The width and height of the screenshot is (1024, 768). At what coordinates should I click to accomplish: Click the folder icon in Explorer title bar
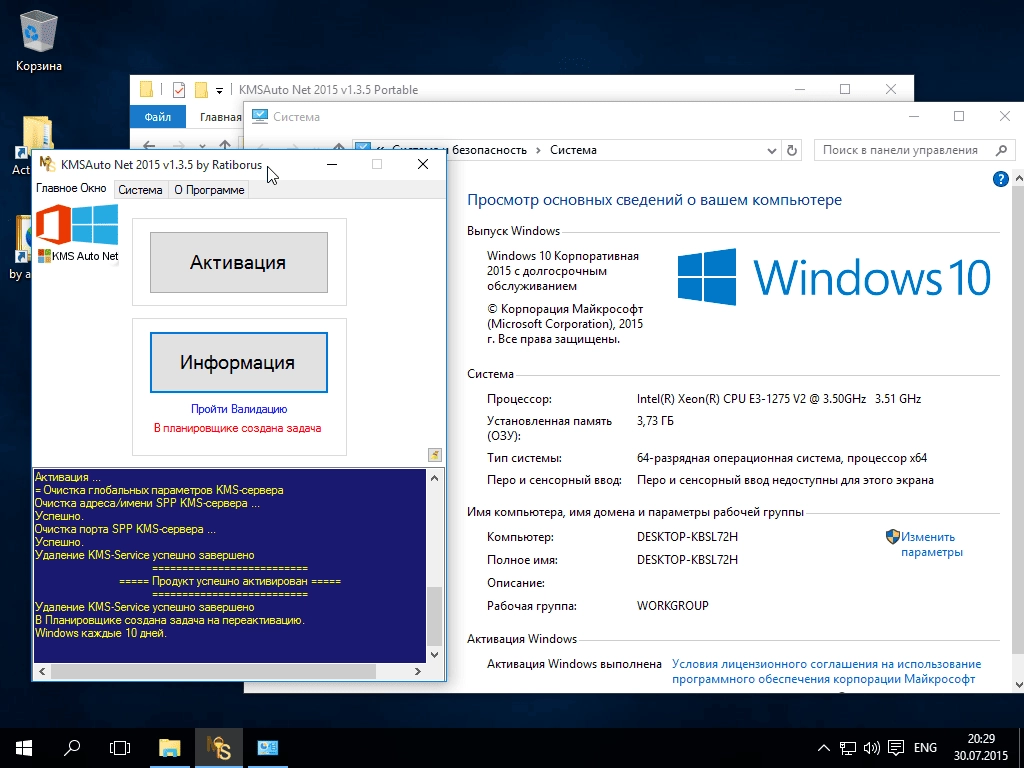click(x=146, y=89)
